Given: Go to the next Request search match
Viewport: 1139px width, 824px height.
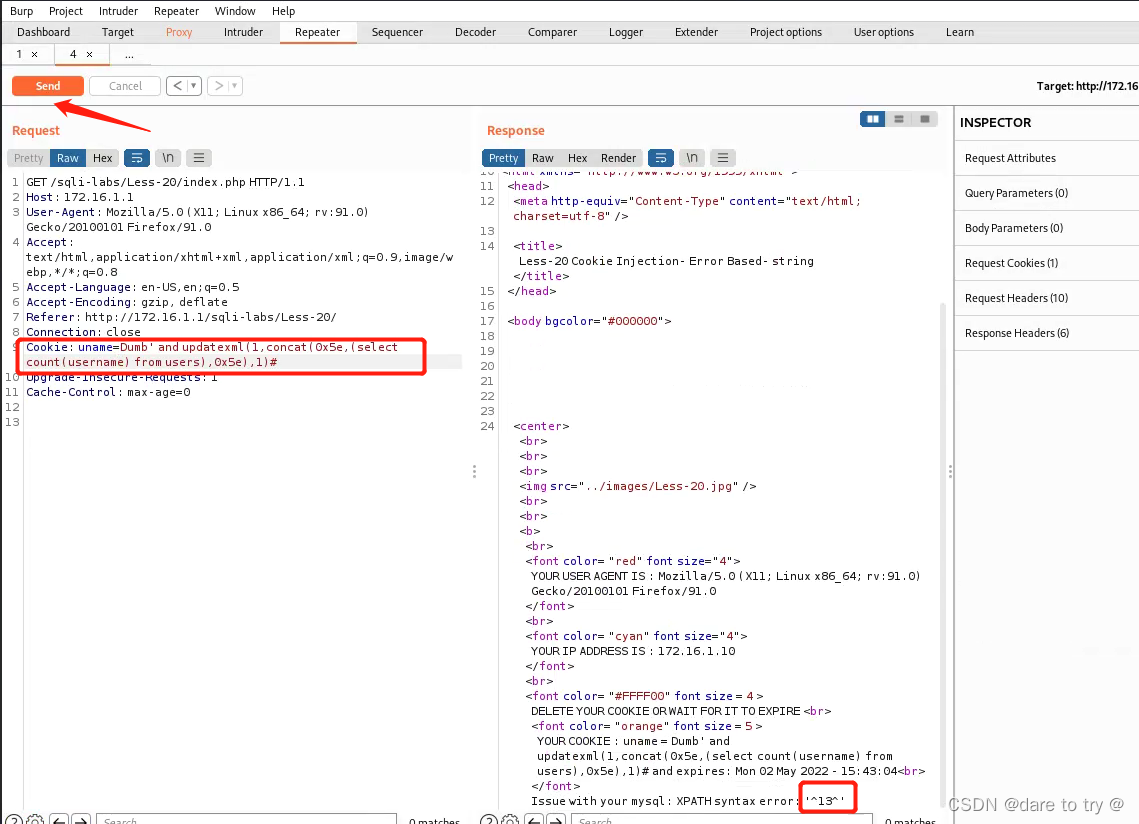Looking at the screenshot, I should pyautogui.click(x=81, y=820).
